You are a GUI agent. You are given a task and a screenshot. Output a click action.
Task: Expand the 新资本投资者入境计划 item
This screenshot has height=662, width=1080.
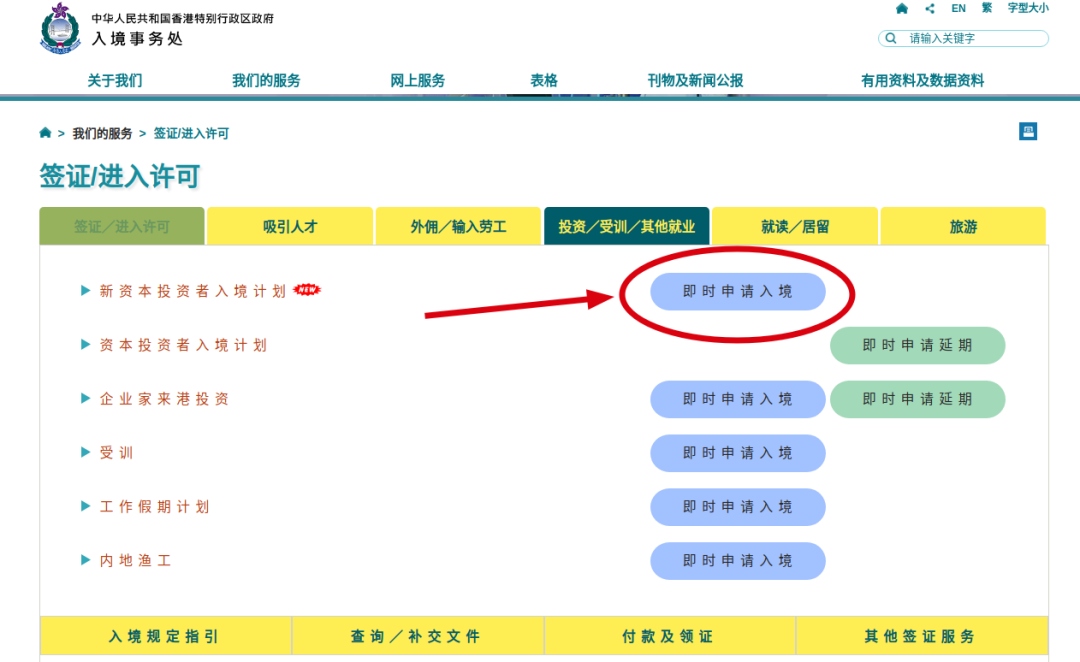pyautogui.click(x=192, y=291)
